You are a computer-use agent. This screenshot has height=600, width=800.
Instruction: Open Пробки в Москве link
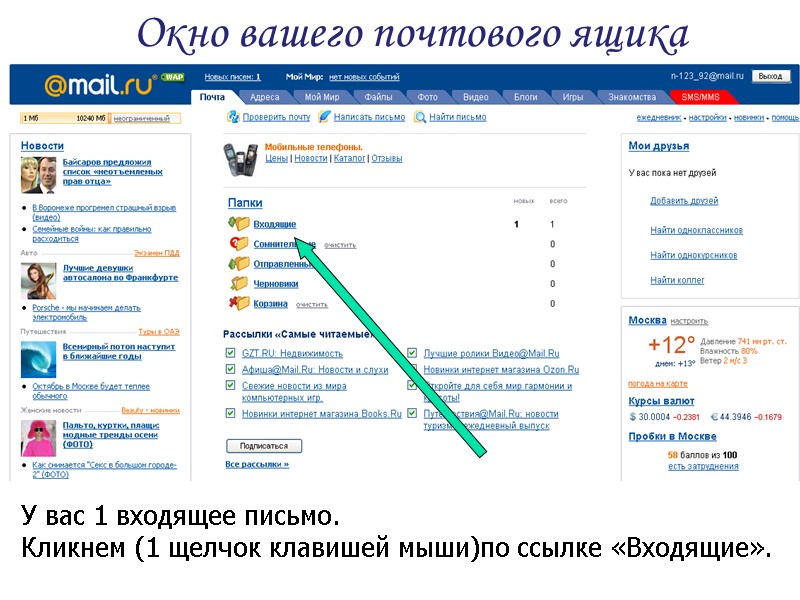coord(672,436)
